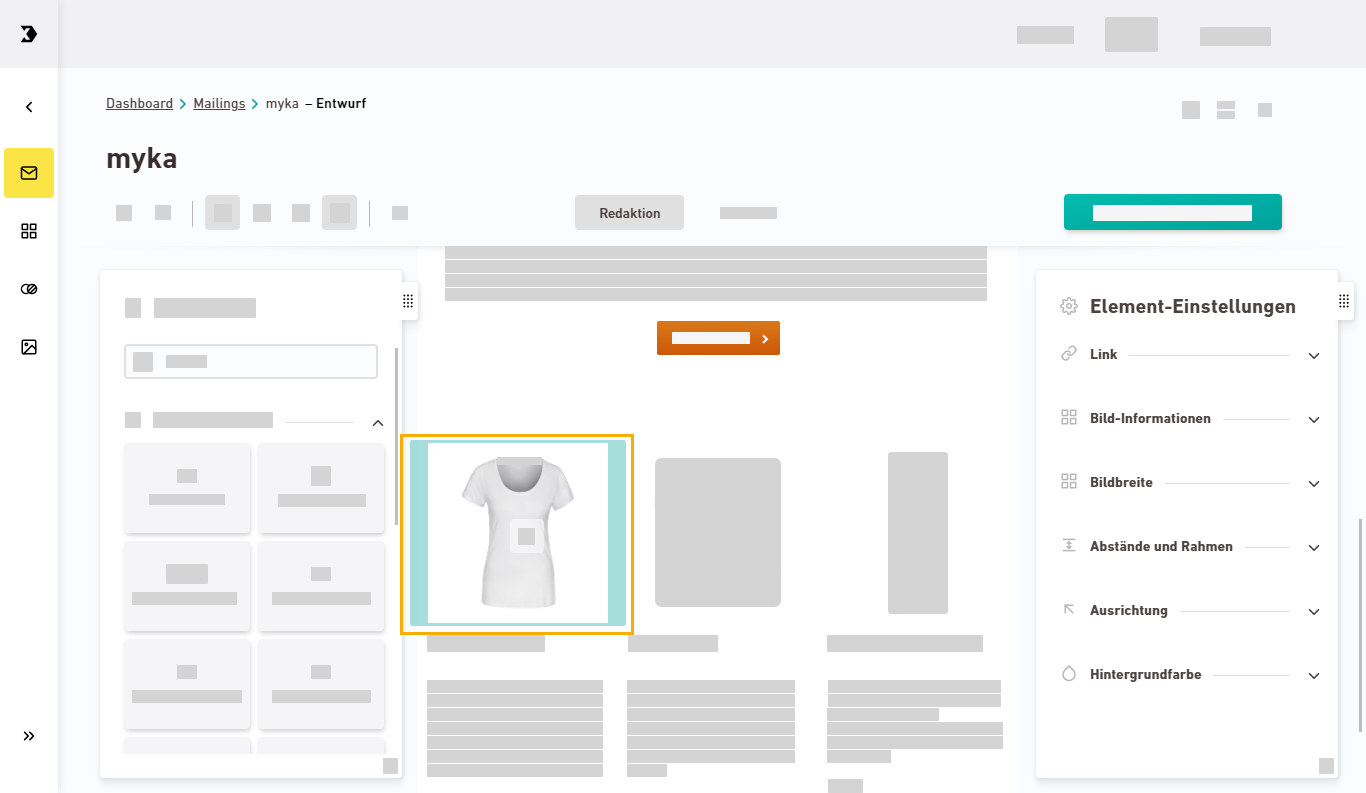This screenshot has width=1366, height=793.
Task: Go to Dashboard via breadcrumb
Action: (139, 104)
